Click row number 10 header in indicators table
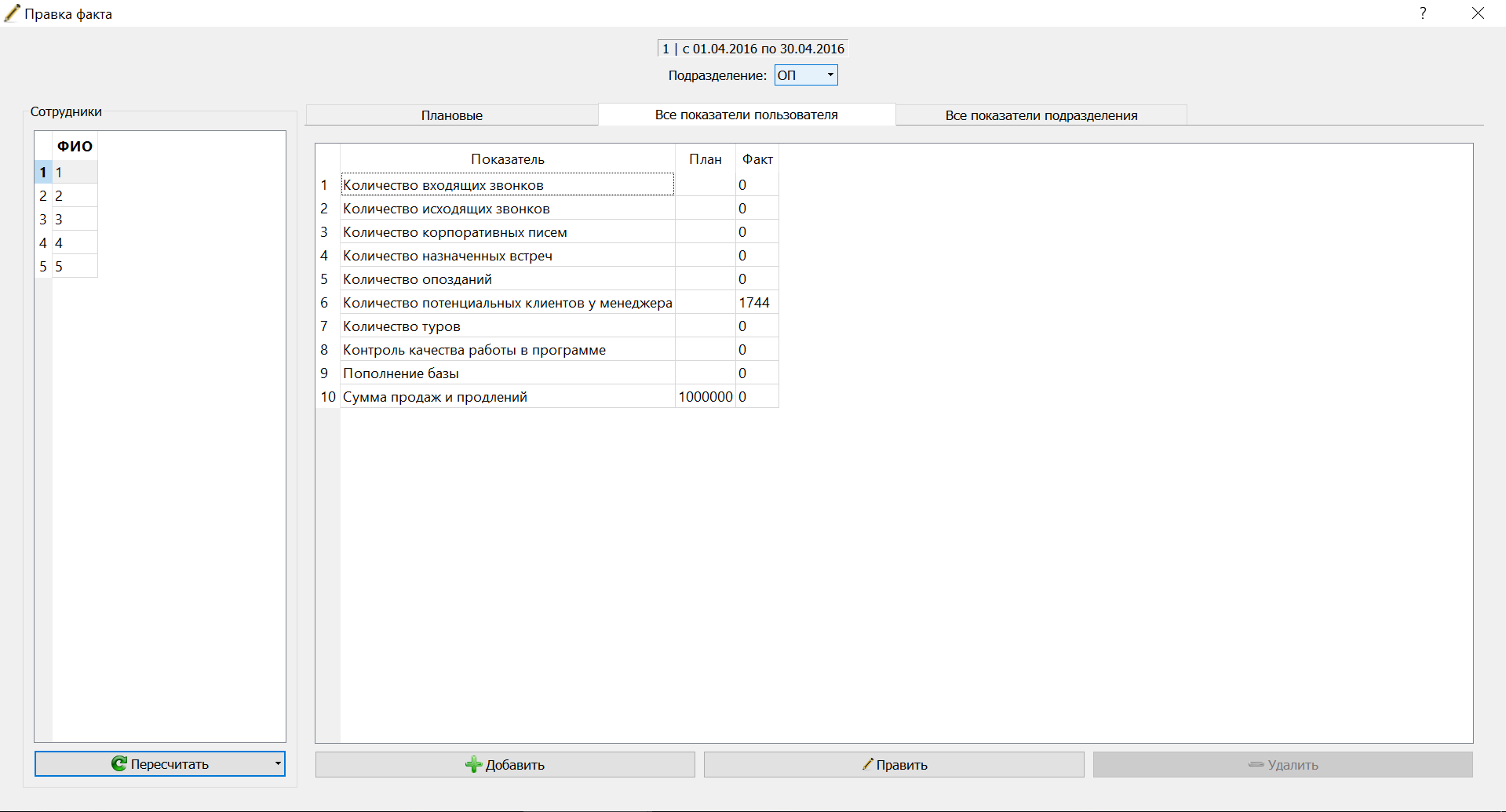1506x812 pixels. pyautogui.click(x=328, y=397)
